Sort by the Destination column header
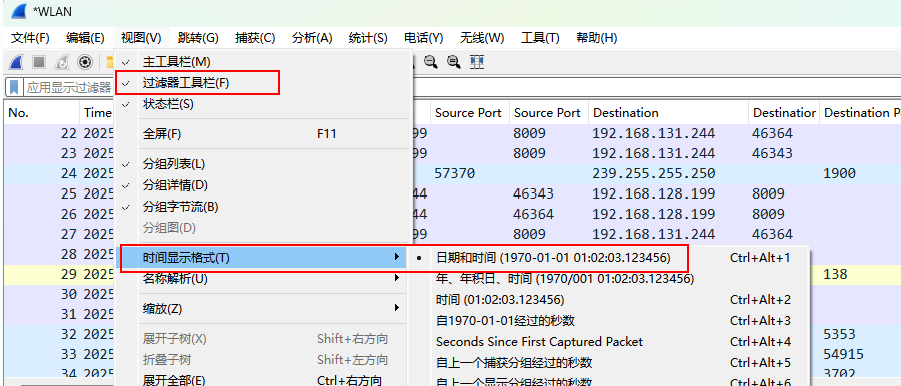This screenshot has width=901, height=386. [x=668, y=113]
